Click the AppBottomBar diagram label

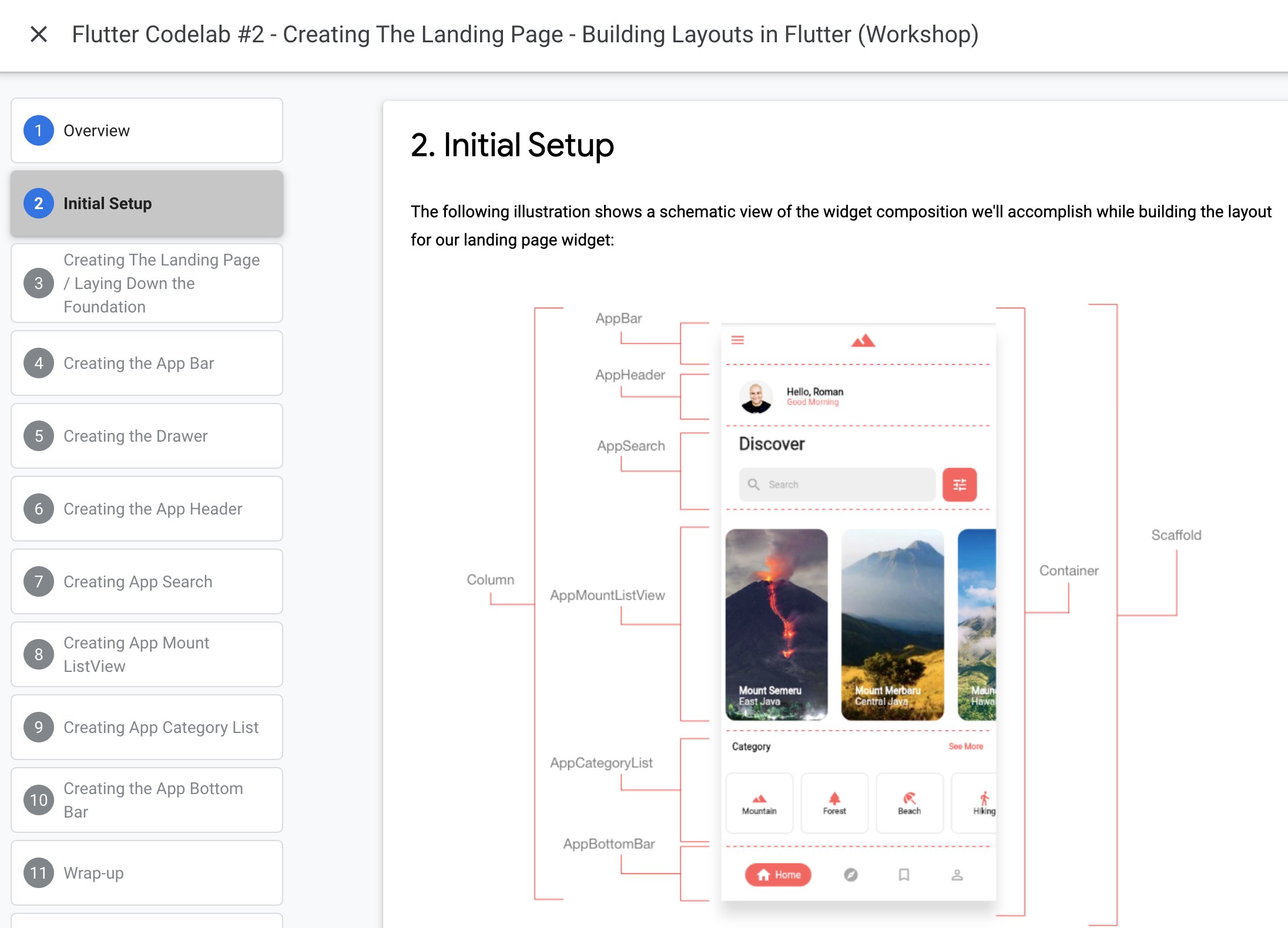point(609,844)
